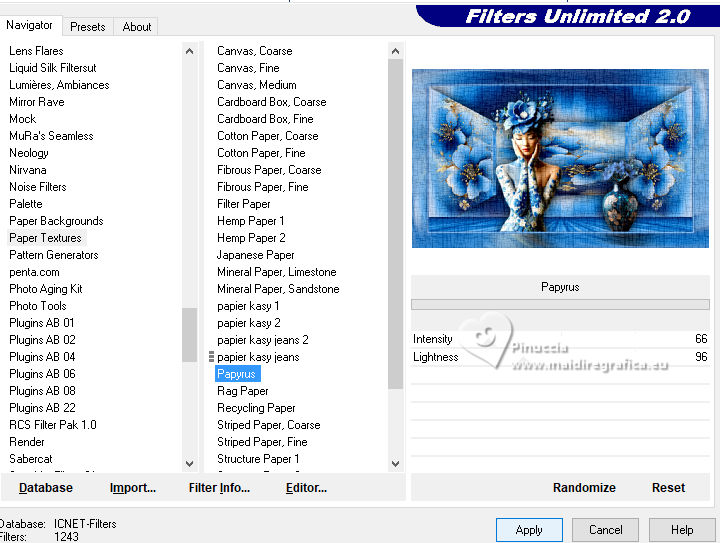
Task: Select the Neology category
Action: click(x=28, y=153)
